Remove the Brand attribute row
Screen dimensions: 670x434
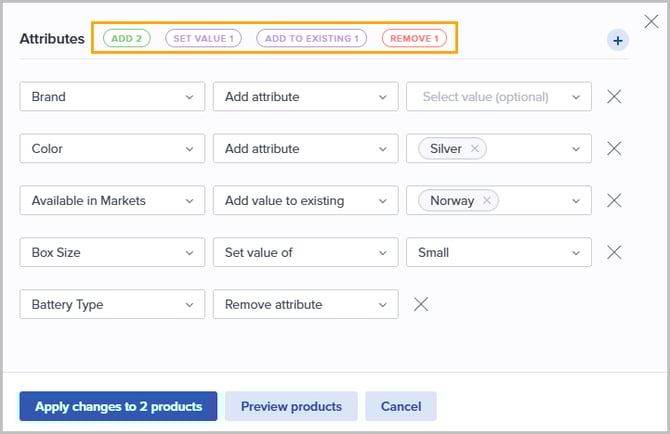tap(615, 97)
